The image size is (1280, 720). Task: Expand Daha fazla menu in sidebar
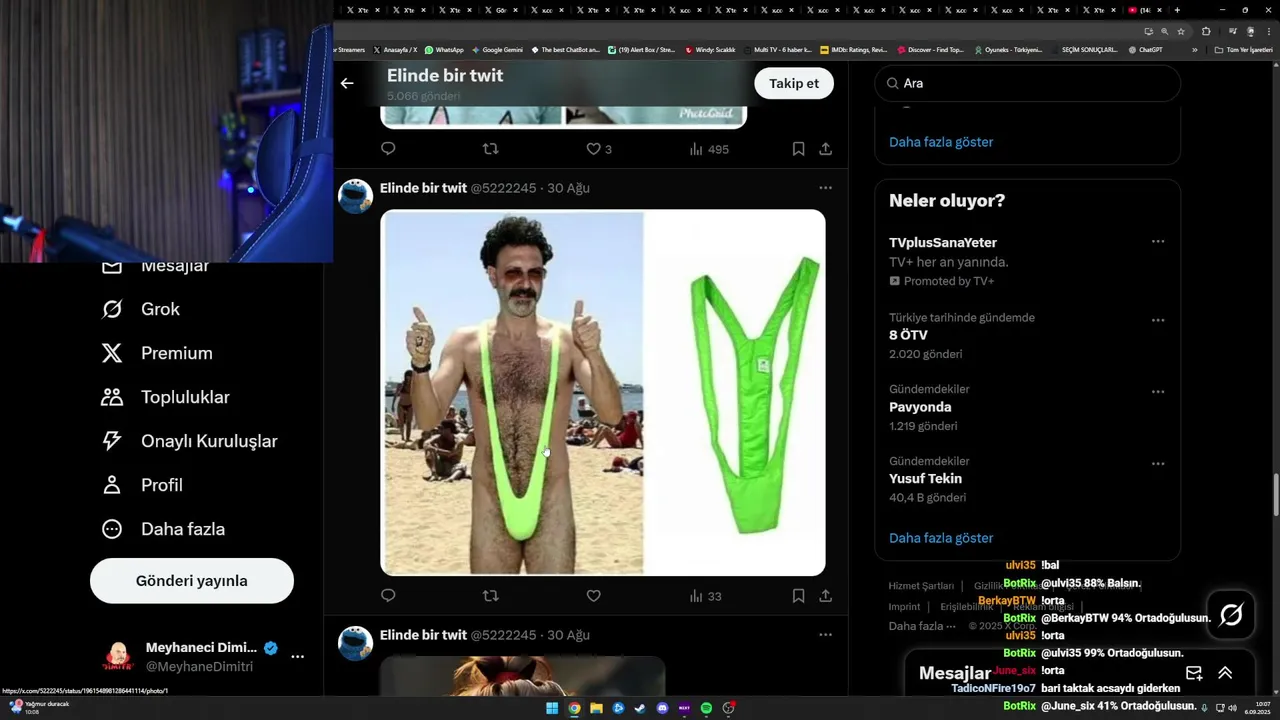(163, 529)
